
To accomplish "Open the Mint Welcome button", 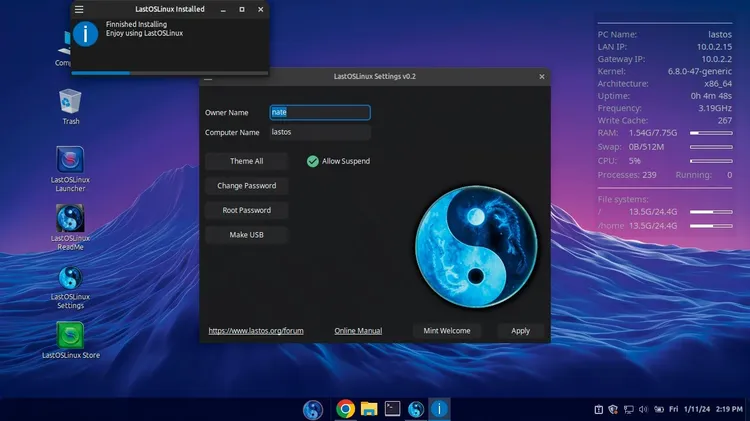I will click(x=447, y=331).
